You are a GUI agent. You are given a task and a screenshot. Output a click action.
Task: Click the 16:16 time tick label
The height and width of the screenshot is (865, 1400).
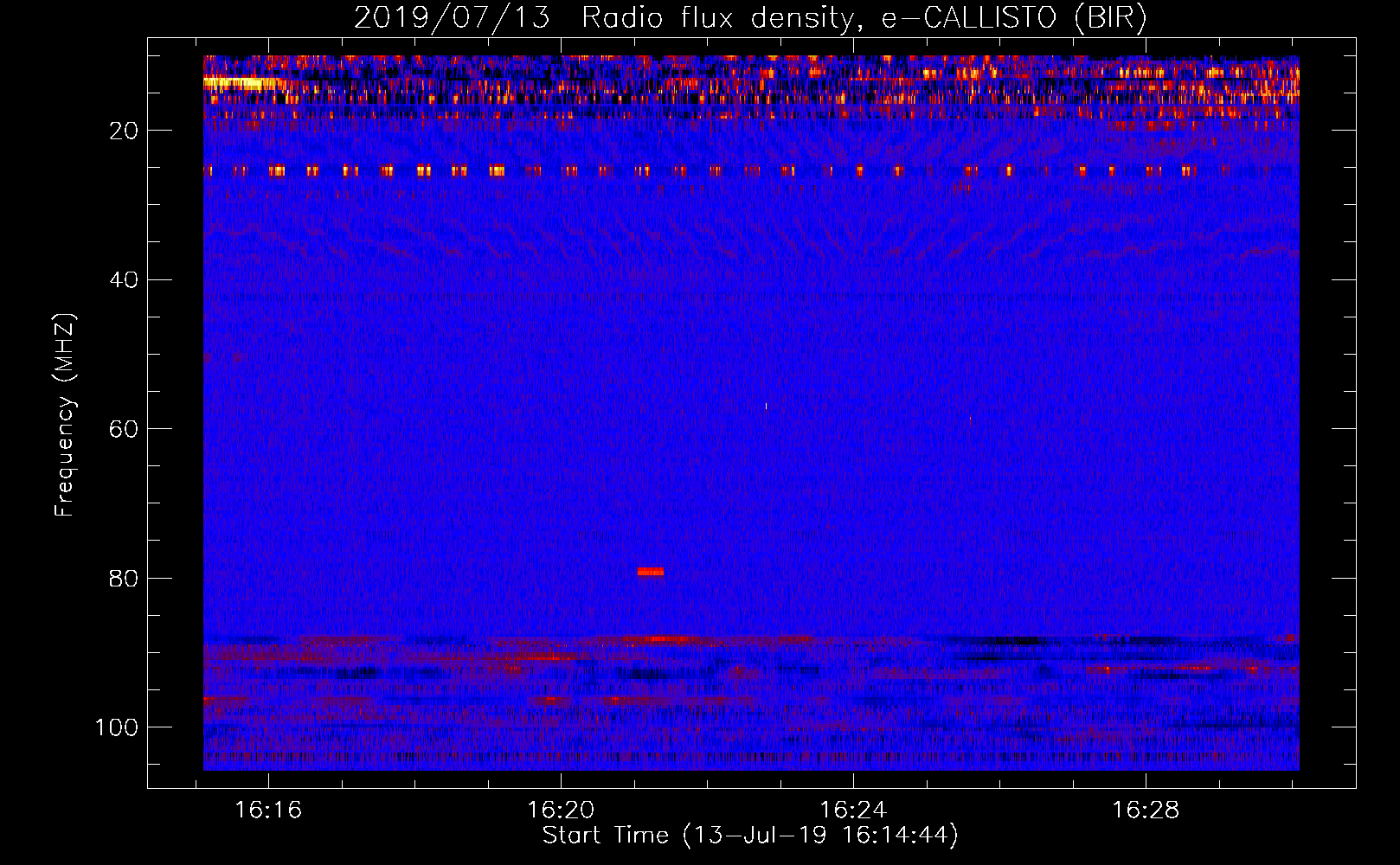pyautogui.click(x=268, y=811)
